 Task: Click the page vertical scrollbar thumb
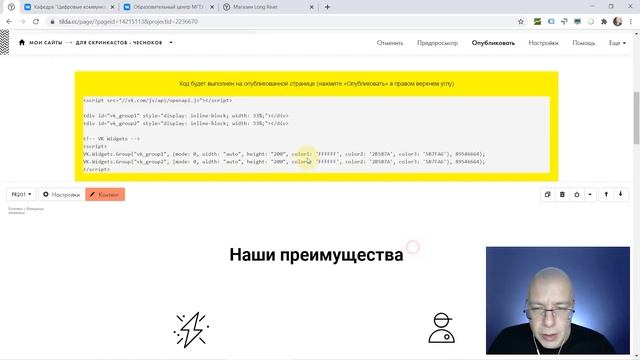pos(636,118)
